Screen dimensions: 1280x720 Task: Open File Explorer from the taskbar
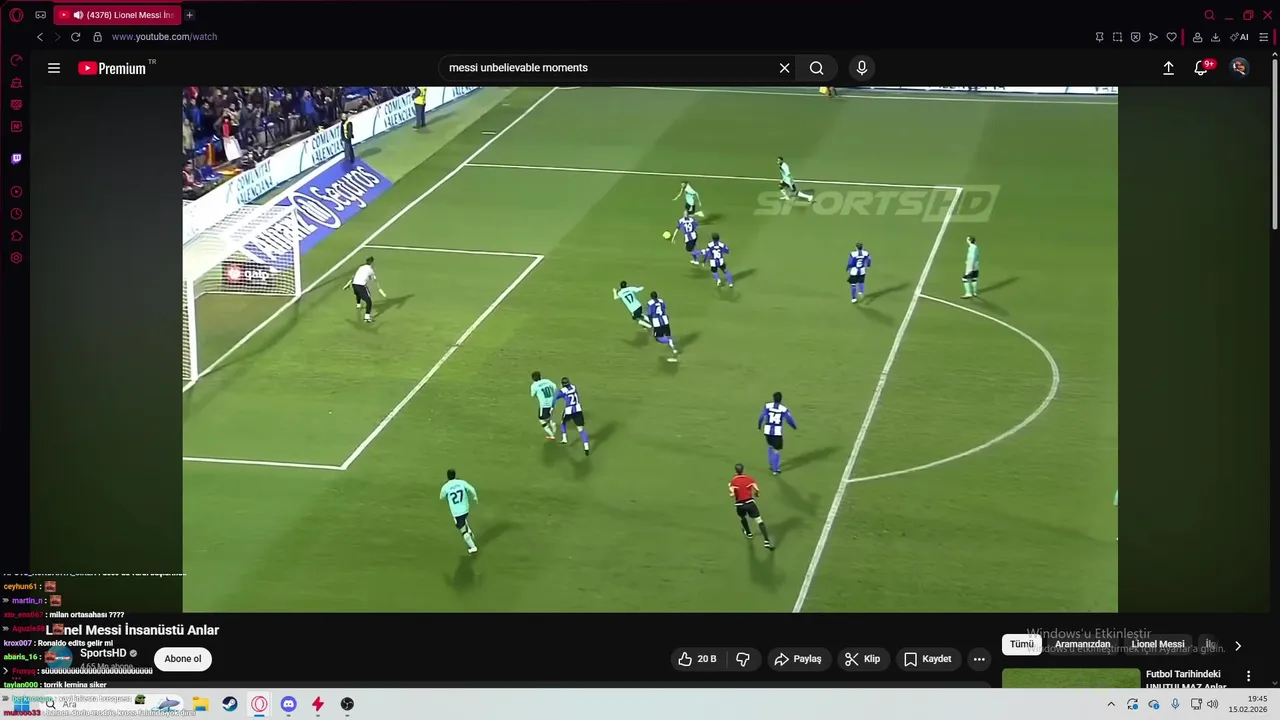point(200,704)
